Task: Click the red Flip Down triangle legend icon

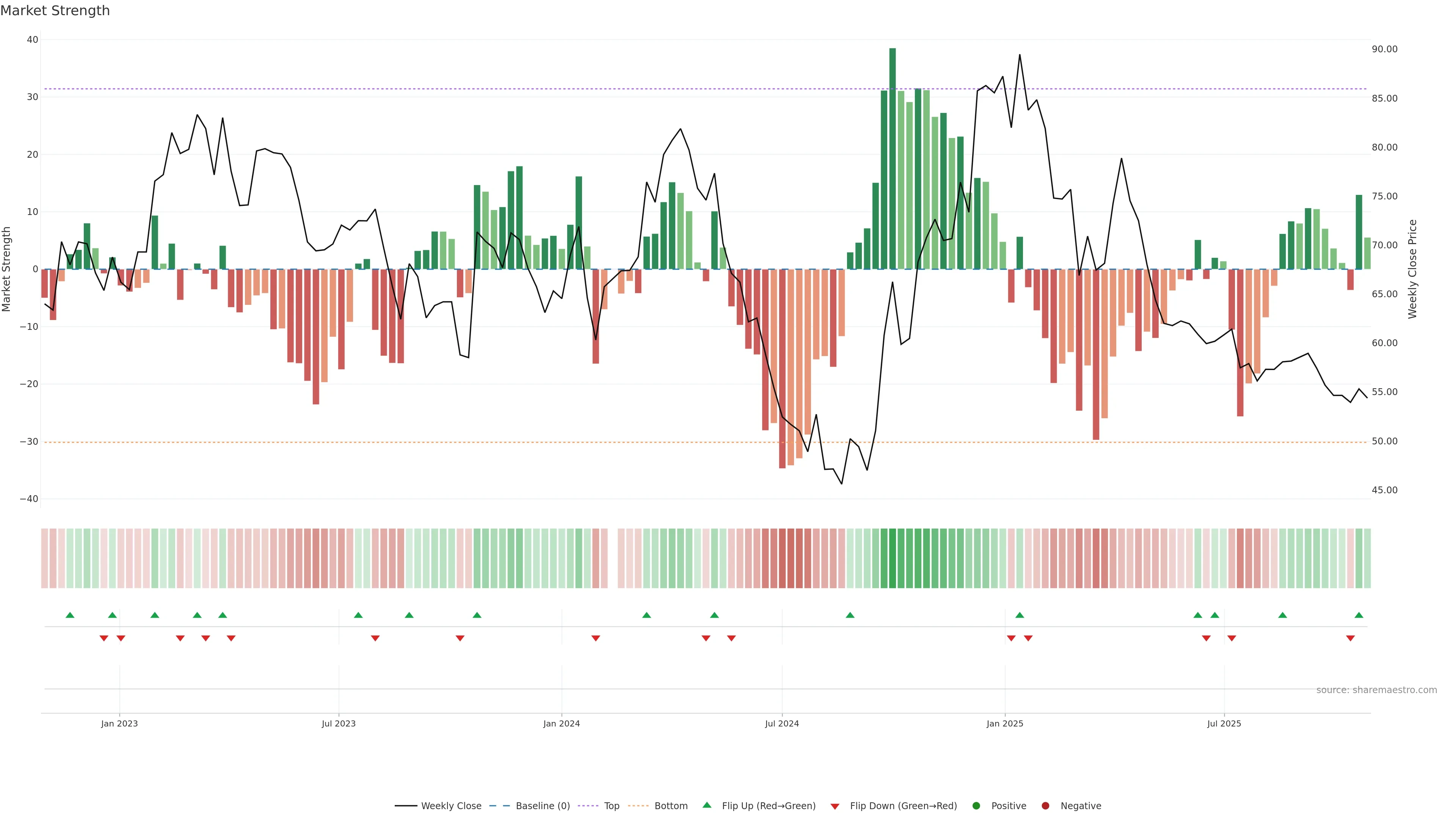Action: click(x=835, y=806)
